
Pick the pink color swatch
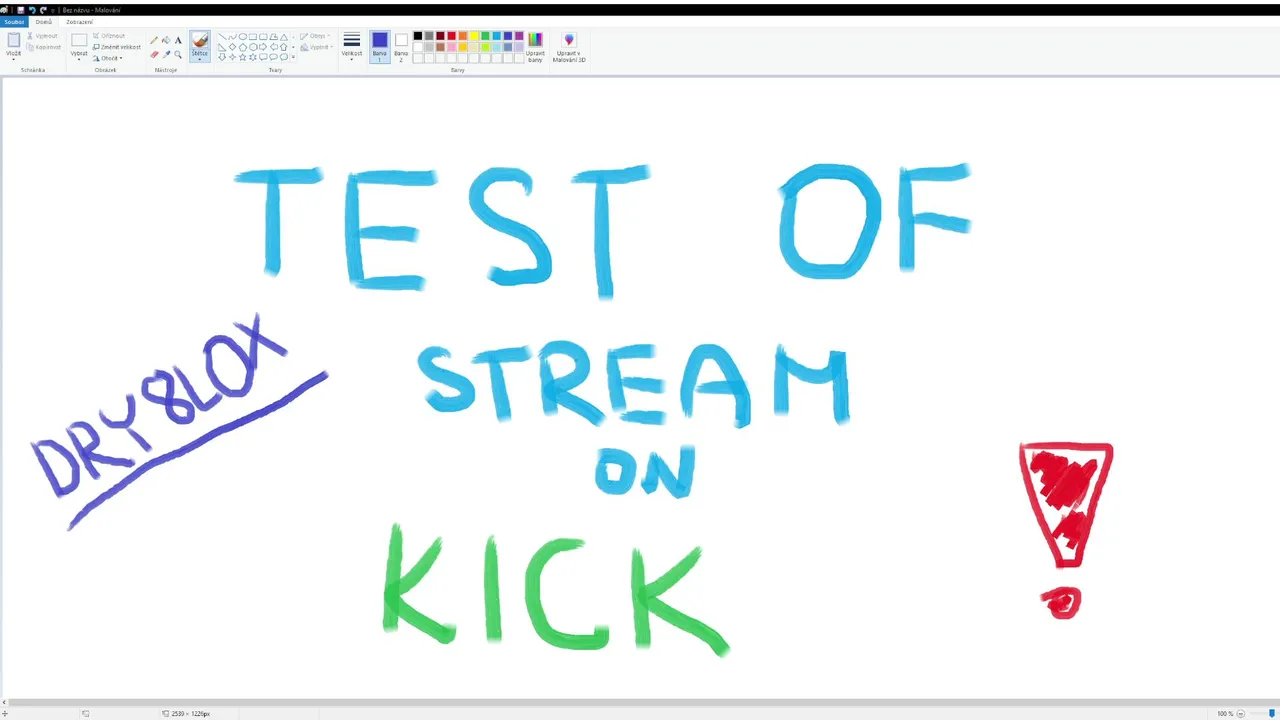[452, 47]
